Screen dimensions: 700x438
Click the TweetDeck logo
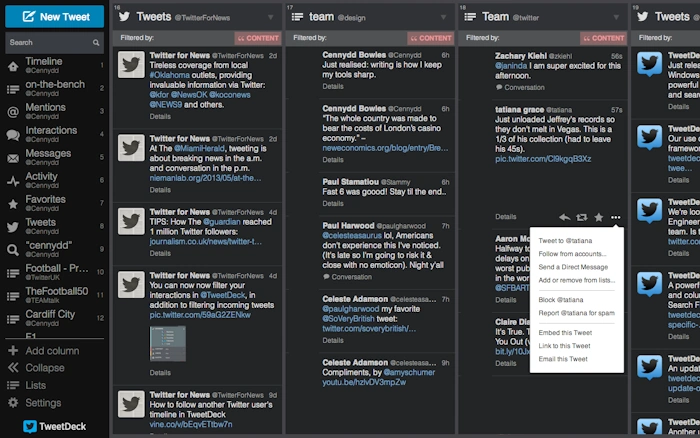[x=54, y=426]
